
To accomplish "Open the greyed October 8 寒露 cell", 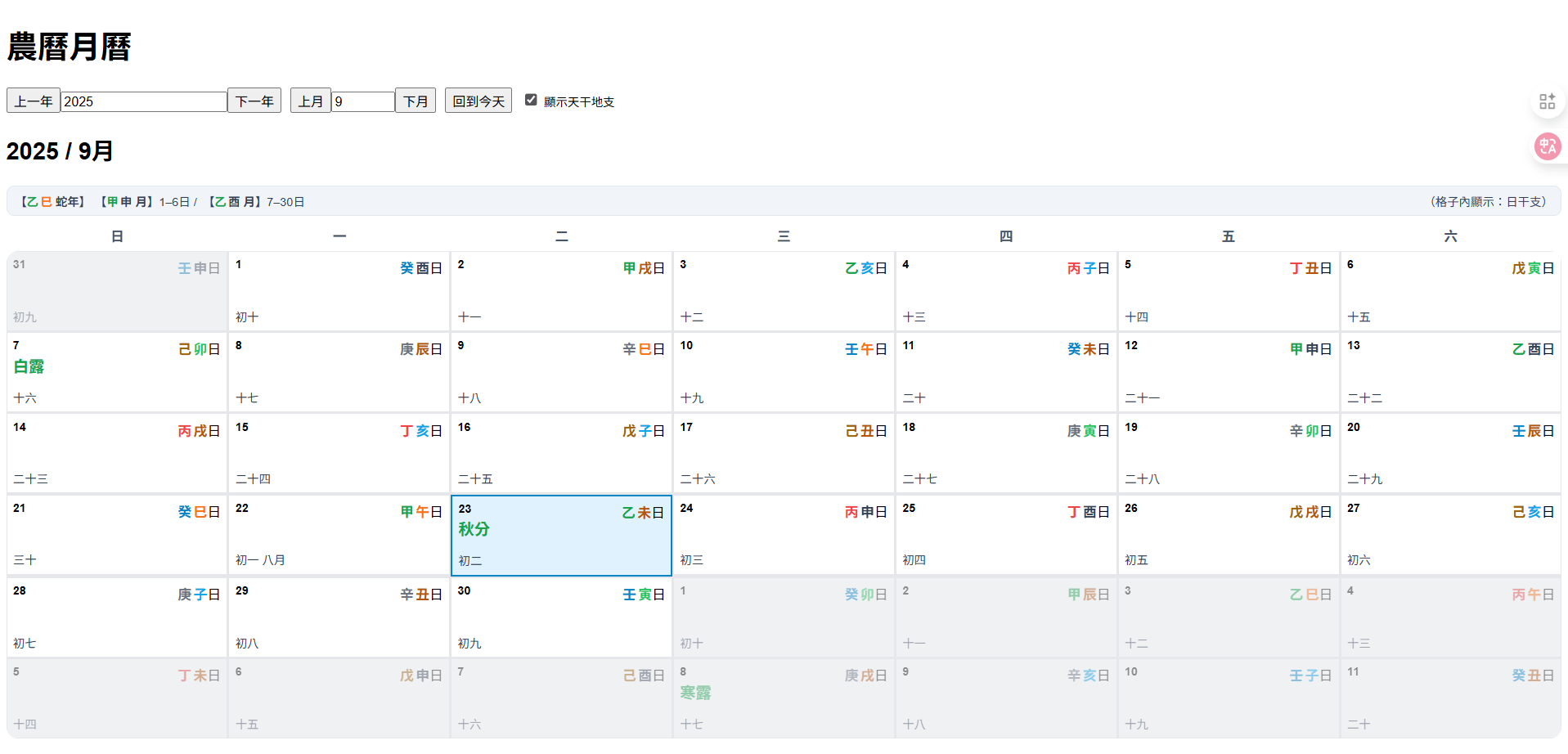I will (784, 698).
